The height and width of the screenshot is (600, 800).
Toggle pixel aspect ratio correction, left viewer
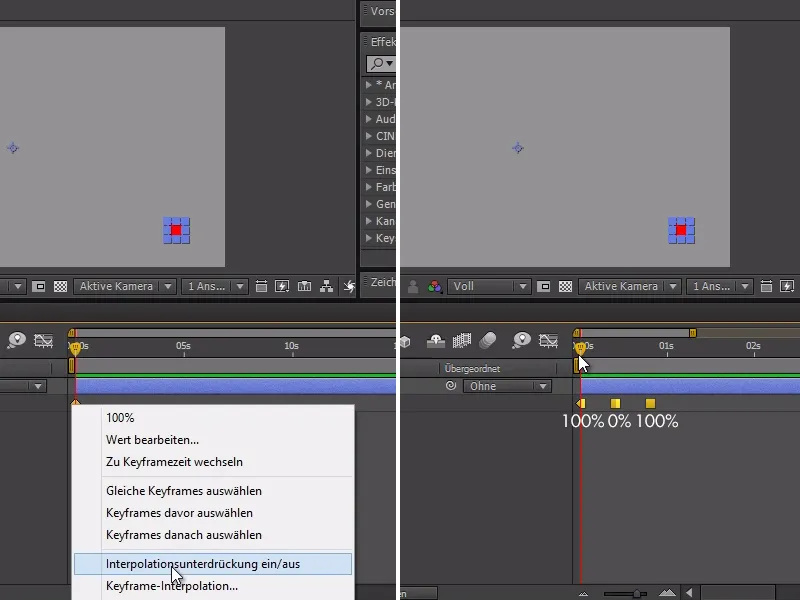(x=261, y=286)
